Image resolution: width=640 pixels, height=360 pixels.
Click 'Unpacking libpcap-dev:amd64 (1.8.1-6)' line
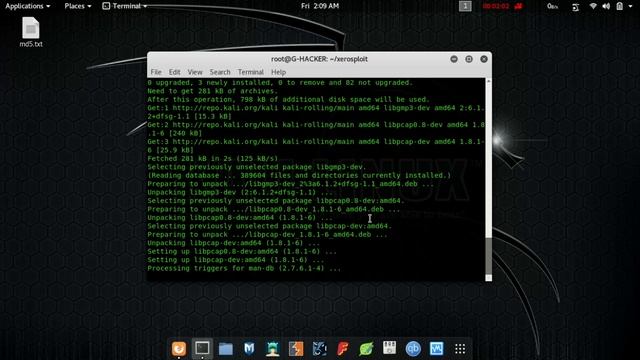tap(233, 243)
